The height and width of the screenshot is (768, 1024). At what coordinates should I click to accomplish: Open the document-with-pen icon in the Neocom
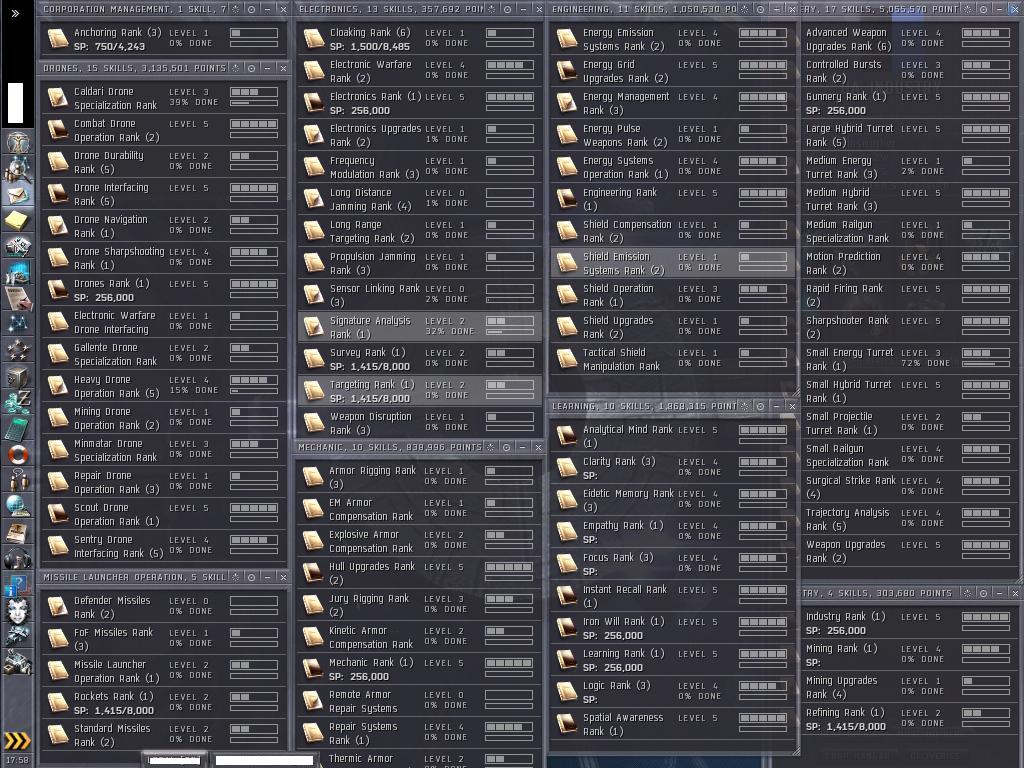click(17, 298)
